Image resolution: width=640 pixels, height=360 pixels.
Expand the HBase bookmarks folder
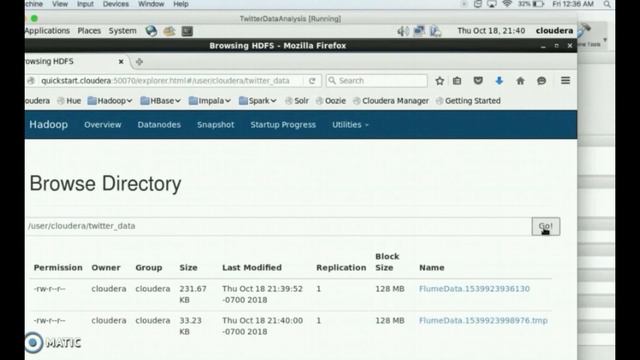click(160, 101)
